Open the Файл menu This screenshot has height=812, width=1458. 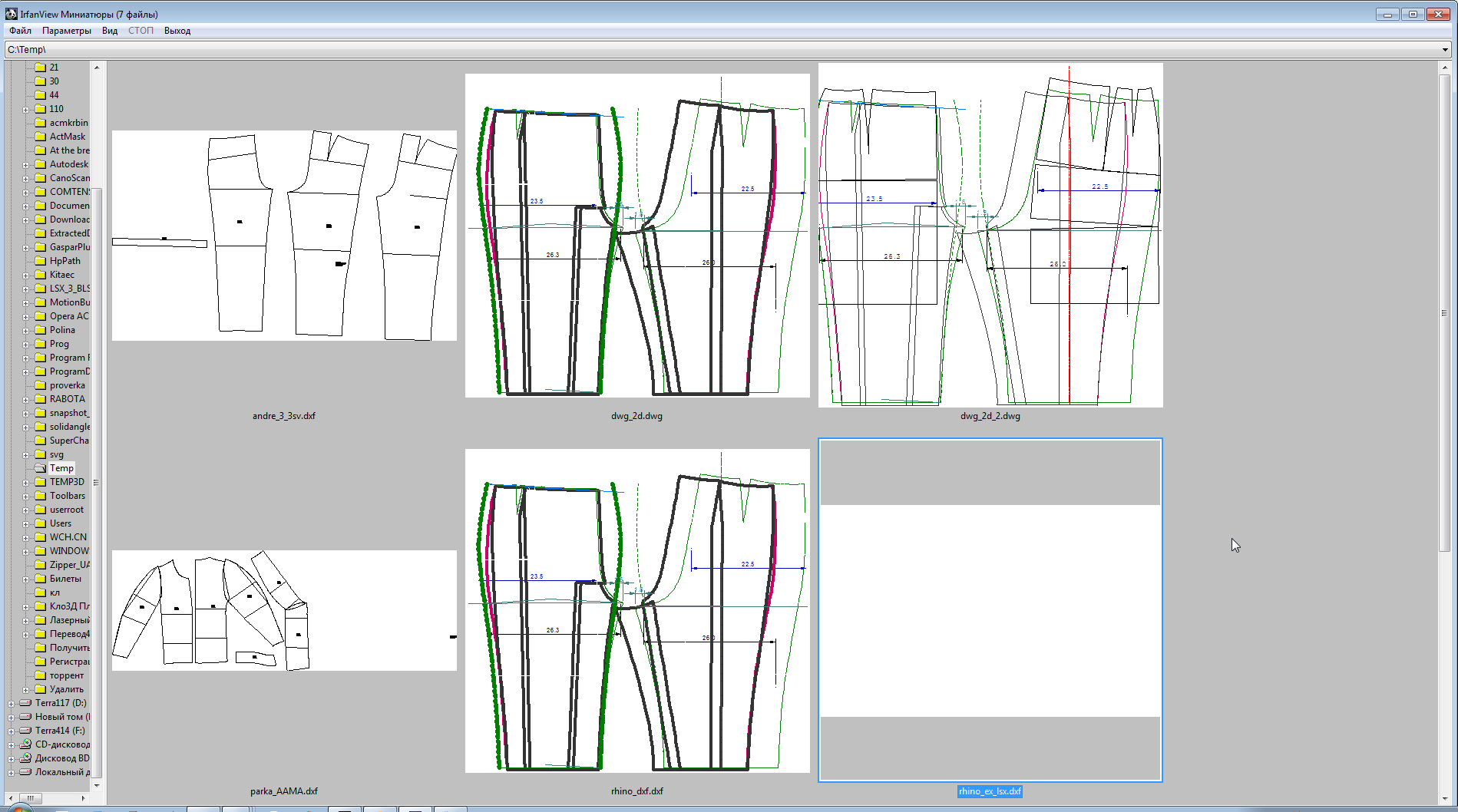(x=20, y=31)
